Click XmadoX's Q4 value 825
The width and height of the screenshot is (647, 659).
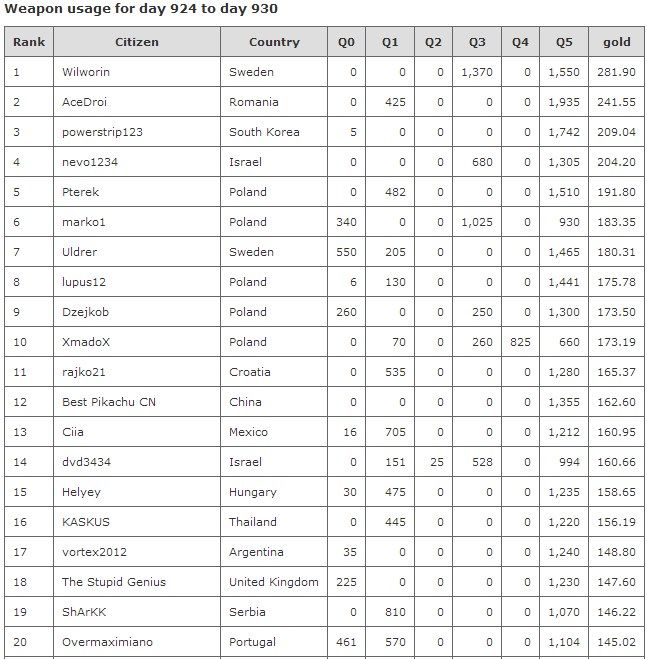tap(520, 342)
